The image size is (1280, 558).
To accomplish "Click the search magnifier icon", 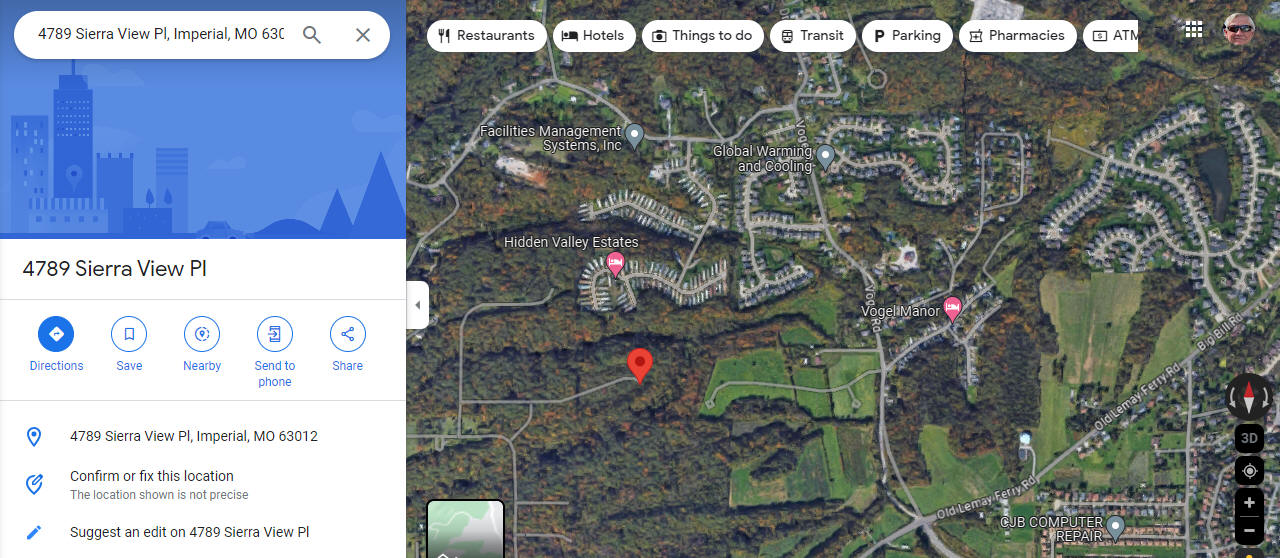I will [x=312, y=35].
